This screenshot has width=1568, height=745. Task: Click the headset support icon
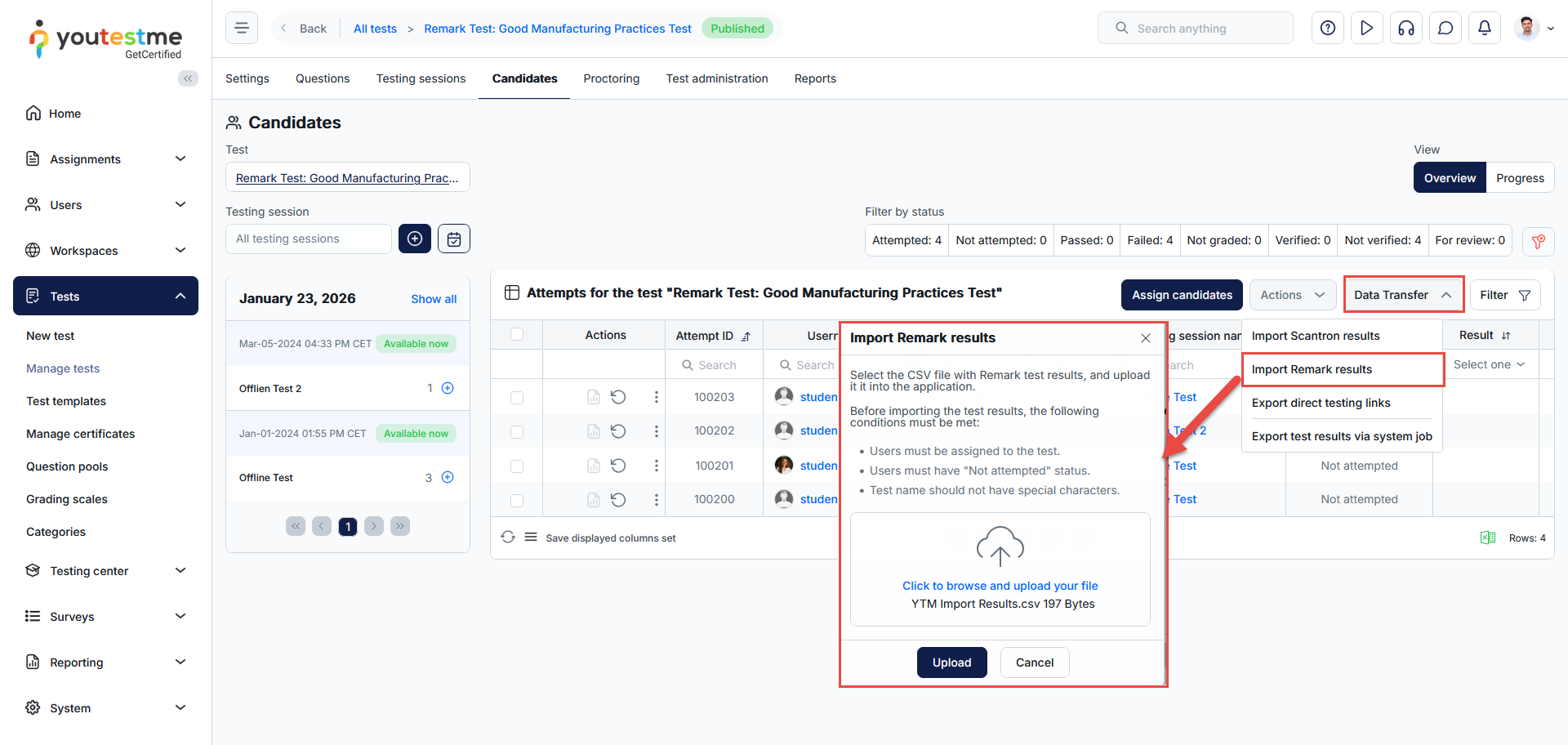pyautogui.click(x=1405, y=29)
